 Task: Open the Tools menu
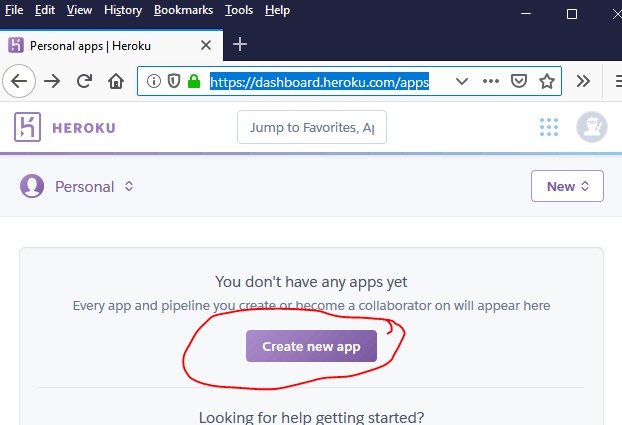239,10
